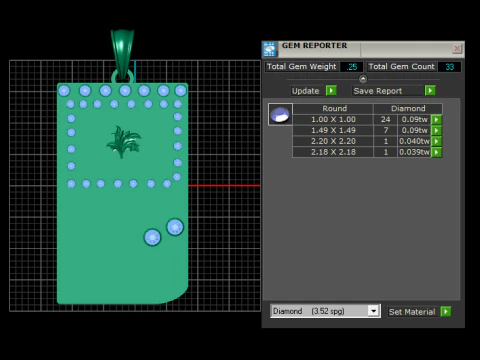
Task: Click the green arrow next to Save Report
Action: pos(430,91)
